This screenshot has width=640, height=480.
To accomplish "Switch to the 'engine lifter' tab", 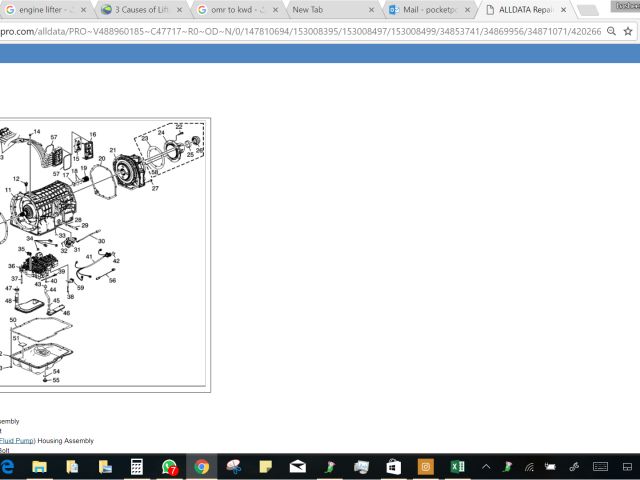I will 40,9.
